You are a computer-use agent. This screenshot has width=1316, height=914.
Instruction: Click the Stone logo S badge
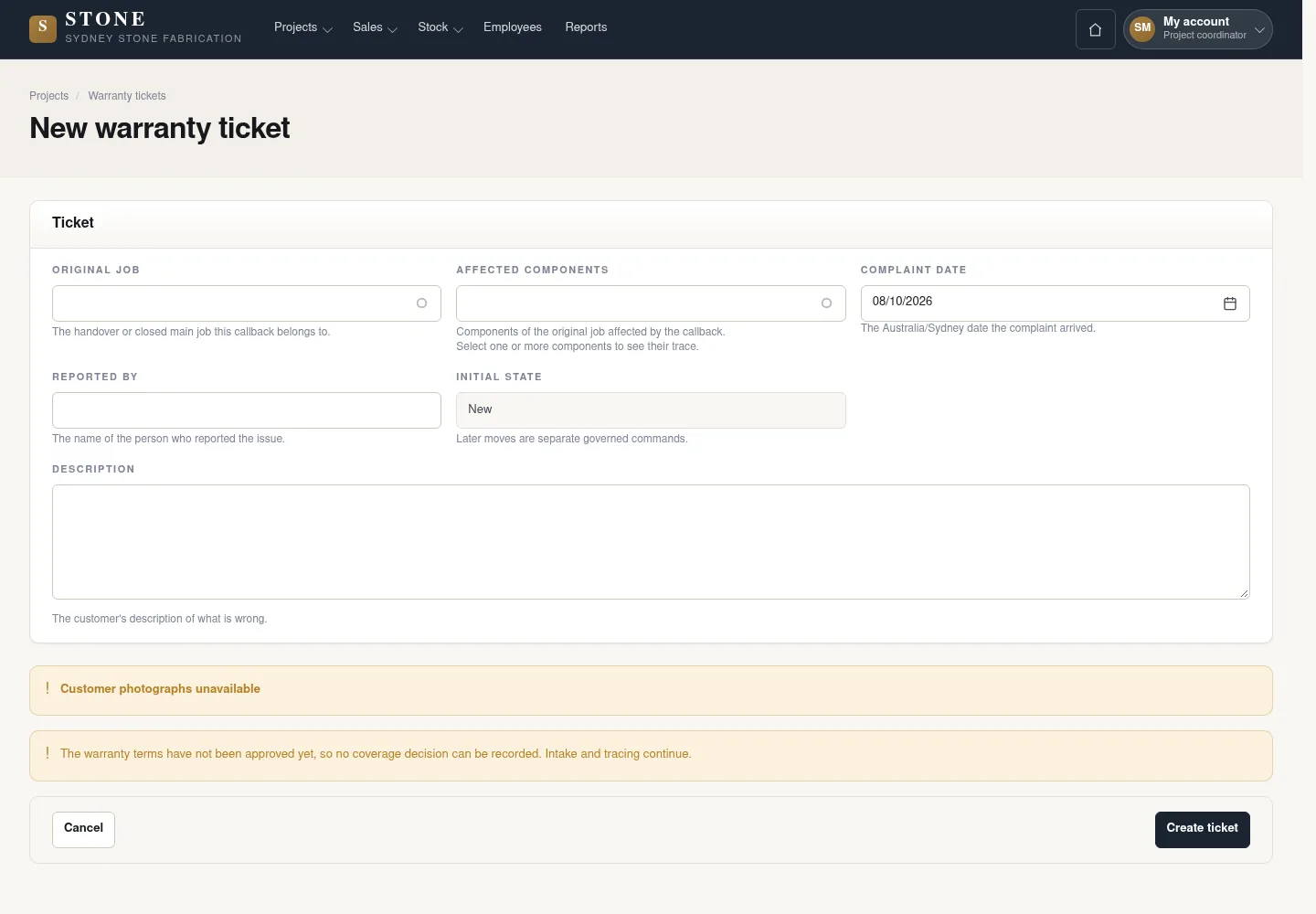pyautogui.click(x=43, y=29)
